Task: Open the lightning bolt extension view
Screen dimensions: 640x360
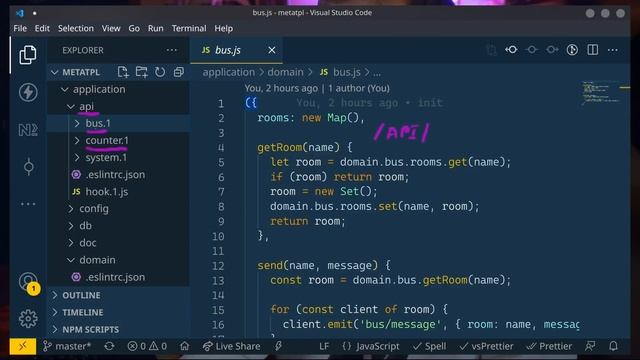Action: (x=28, y=92)
